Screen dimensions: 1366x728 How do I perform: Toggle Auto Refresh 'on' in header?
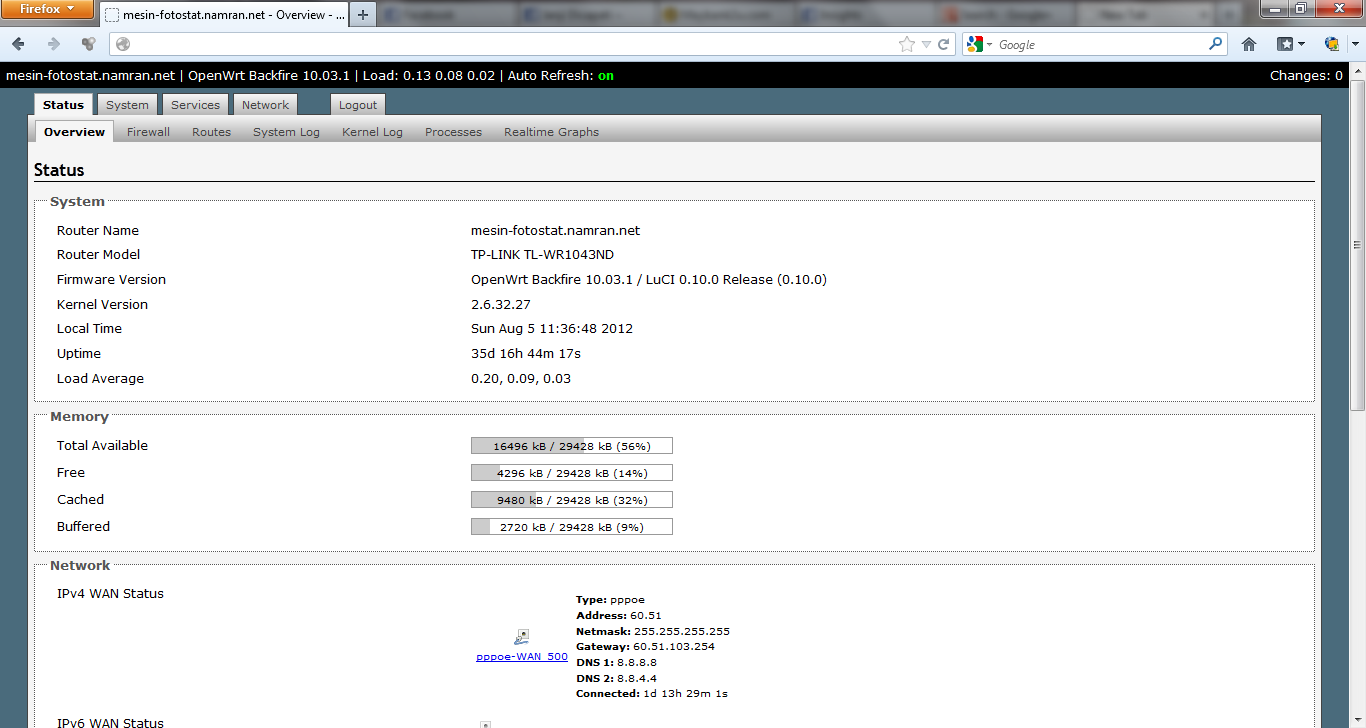click(606, 76)
